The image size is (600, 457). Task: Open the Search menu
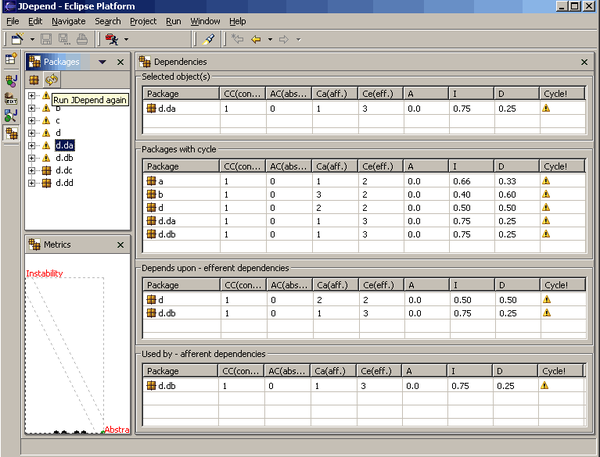click(x=108, y=21)
